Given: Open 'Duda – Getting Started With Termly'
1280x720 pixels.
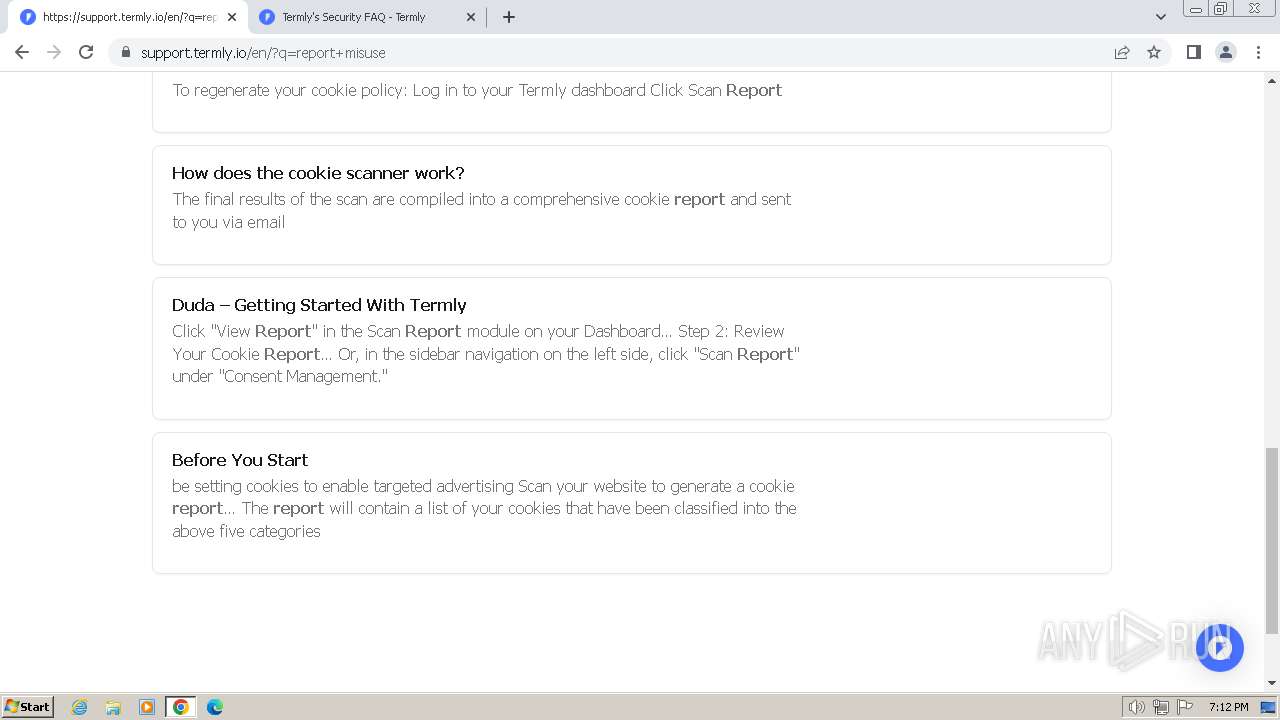Looking at the screenshot, I should [319, 305].
